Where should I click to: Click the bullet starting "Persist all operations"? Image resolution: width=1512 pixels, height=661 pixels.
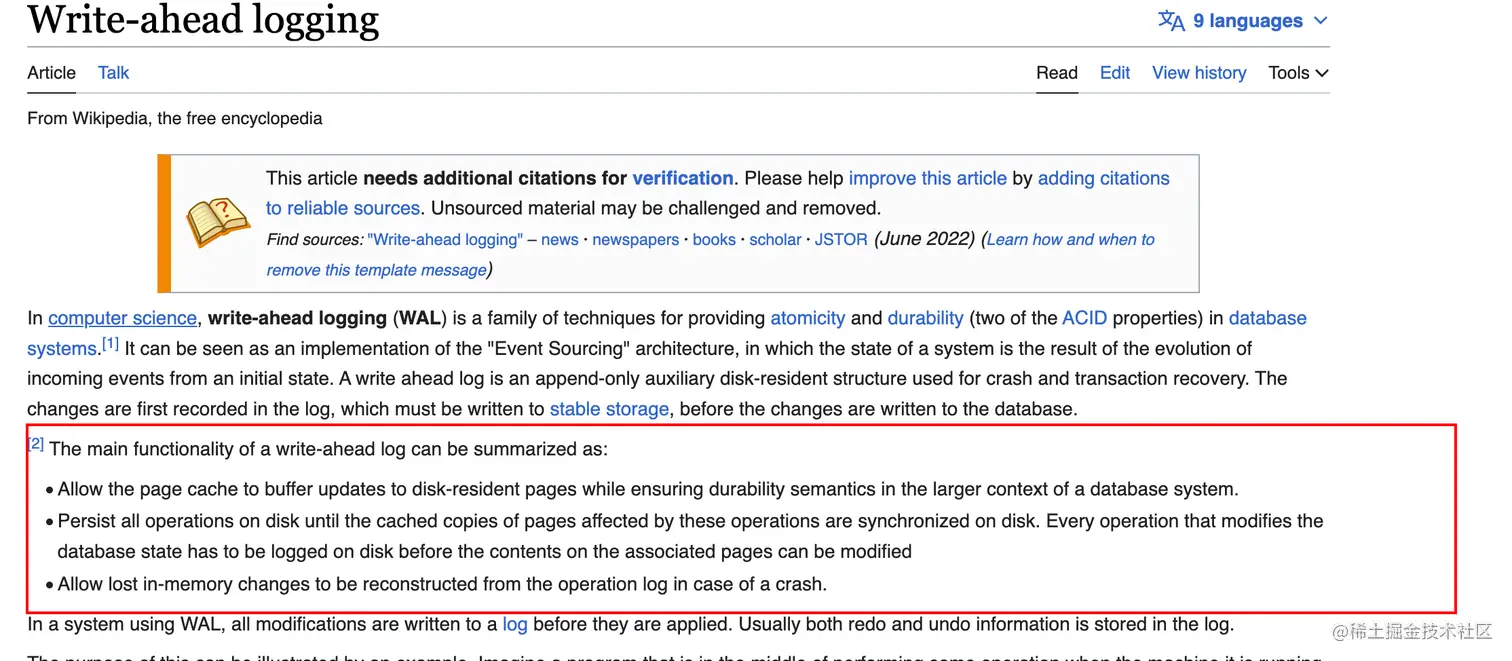pos(690,536)
